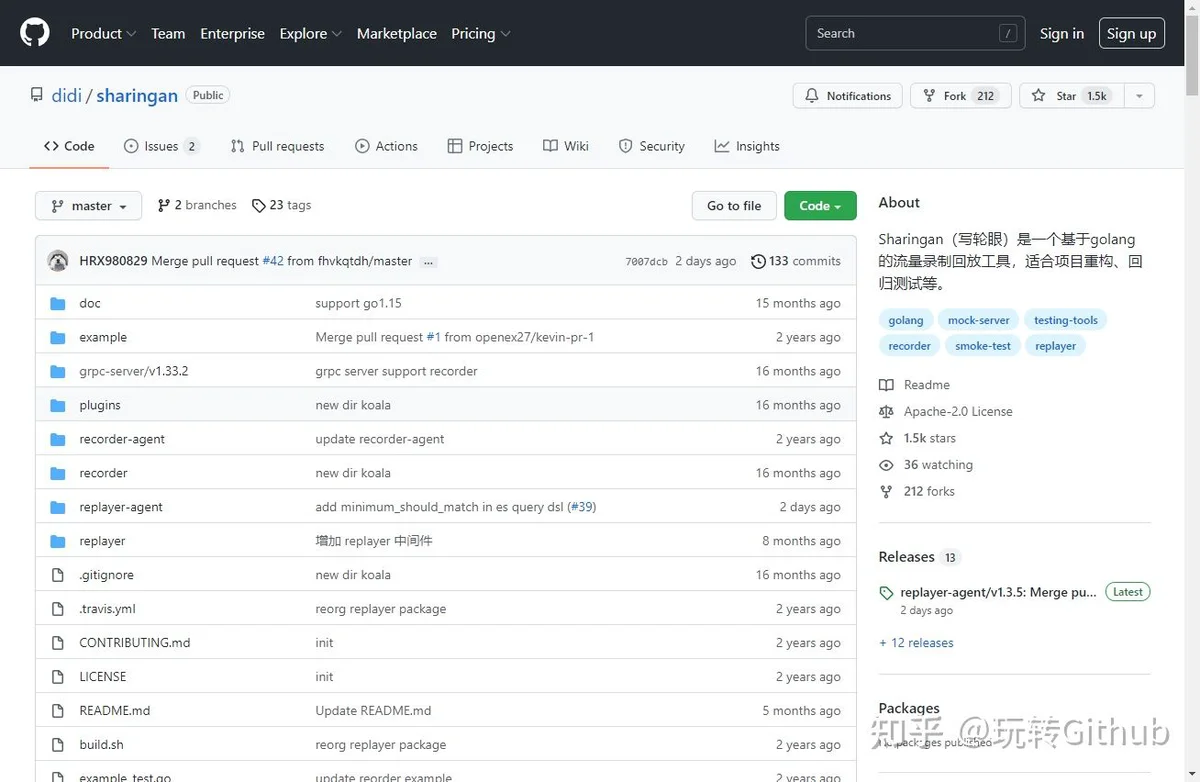This screenshot has width=1200, height=782.
Task: Click the Notifications bell button
Action: [x=848, y=96]
